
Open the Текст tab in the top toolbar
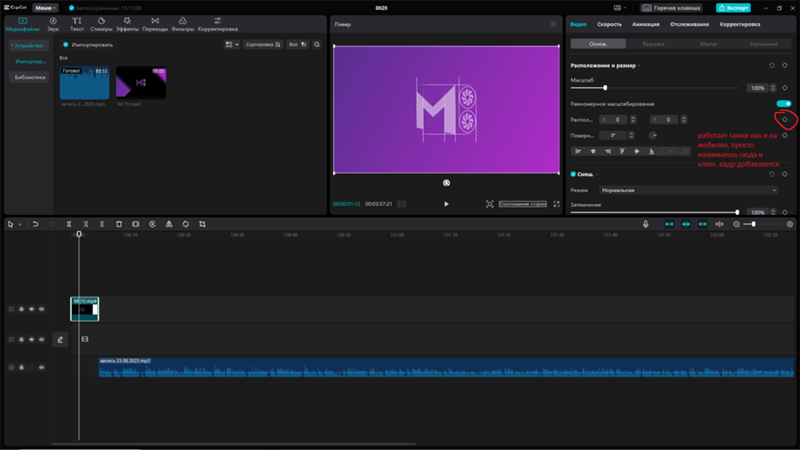point(77,24)
